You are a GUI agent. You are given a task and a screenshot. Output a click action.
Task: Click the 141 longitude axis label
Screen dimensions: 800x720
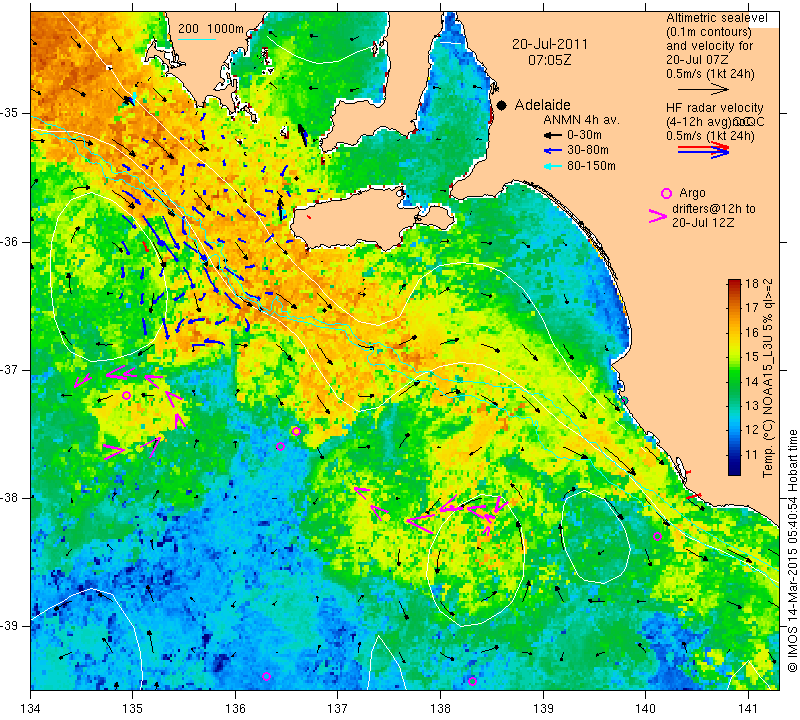(748, 708)
